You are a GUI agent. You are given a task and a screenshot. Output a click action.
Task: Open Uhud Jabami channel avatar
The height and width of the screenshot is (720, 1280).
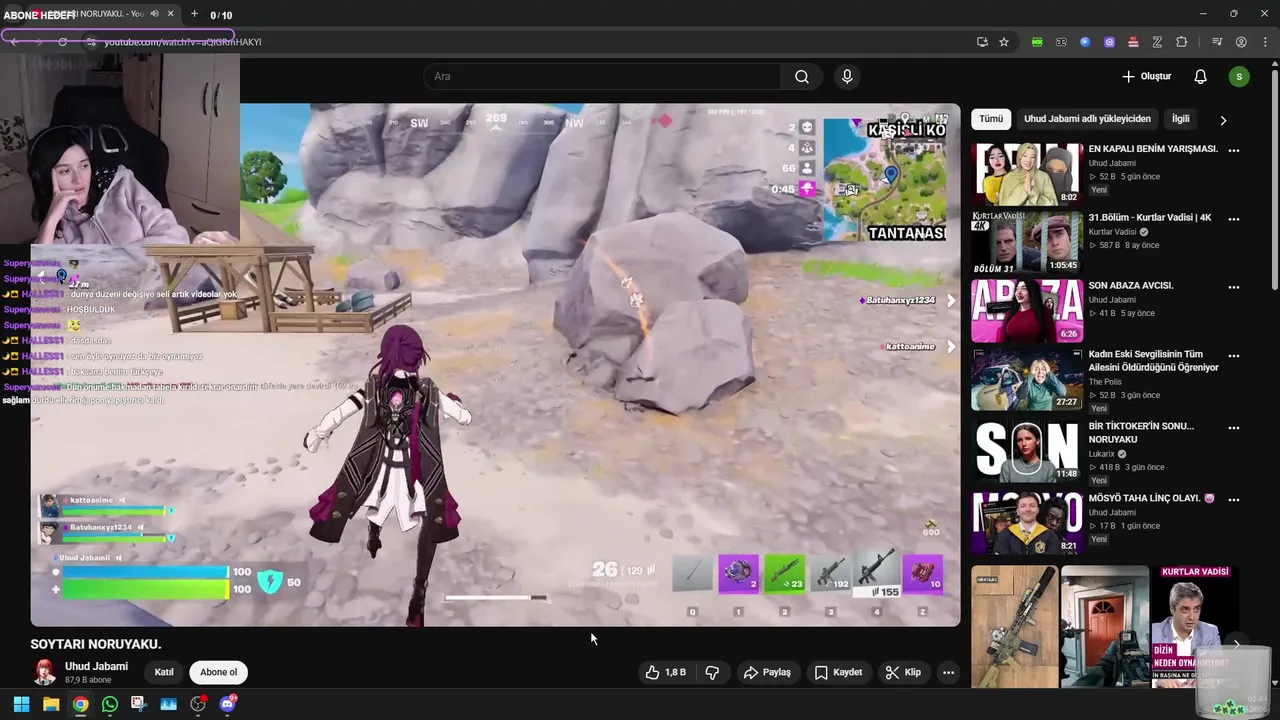(45, 672)
